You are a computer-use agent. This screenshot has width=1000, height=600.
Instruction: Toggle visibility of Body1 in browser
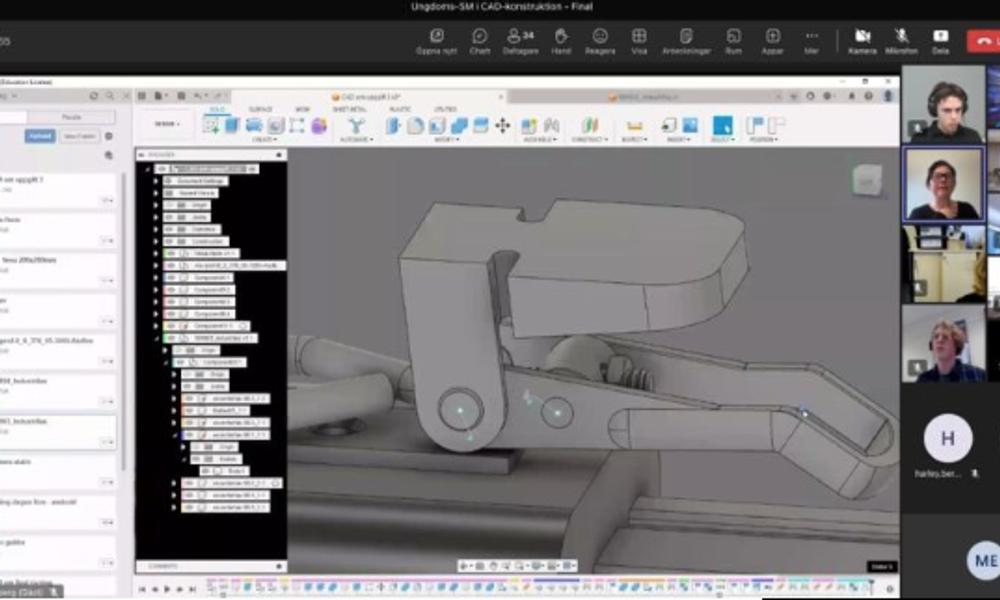click(207, 471)
